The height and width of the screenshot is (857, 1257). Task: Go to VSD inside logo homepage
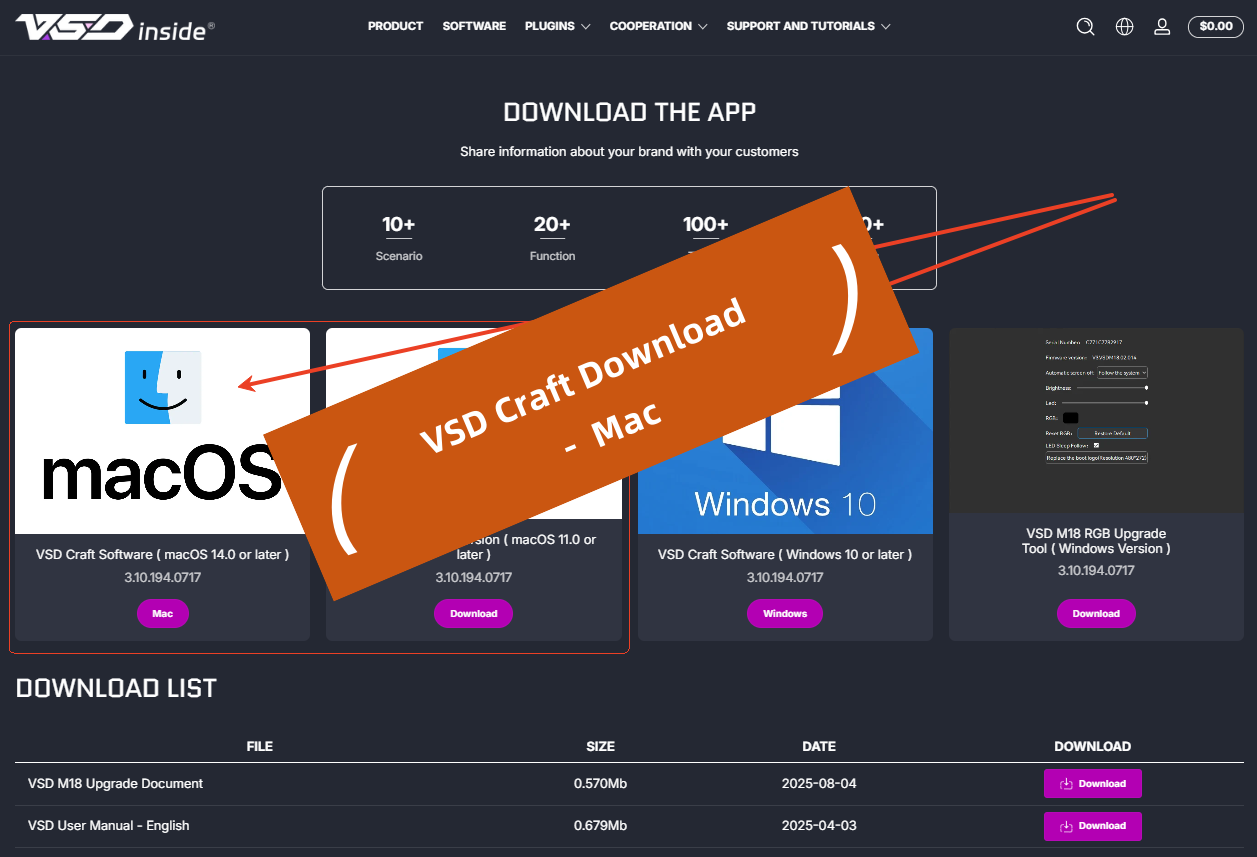tap(114, 27)
